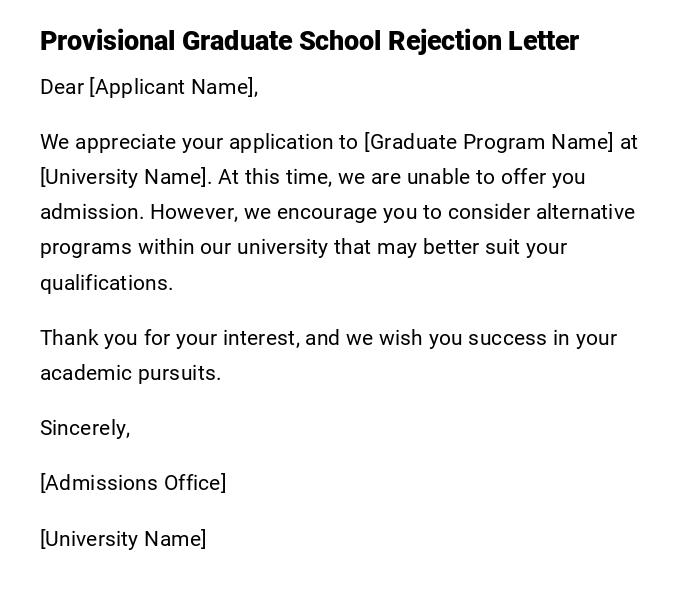
Task: Click the "Sincerely," closing line
Action: pyautogui.click(x=85, y=428)
